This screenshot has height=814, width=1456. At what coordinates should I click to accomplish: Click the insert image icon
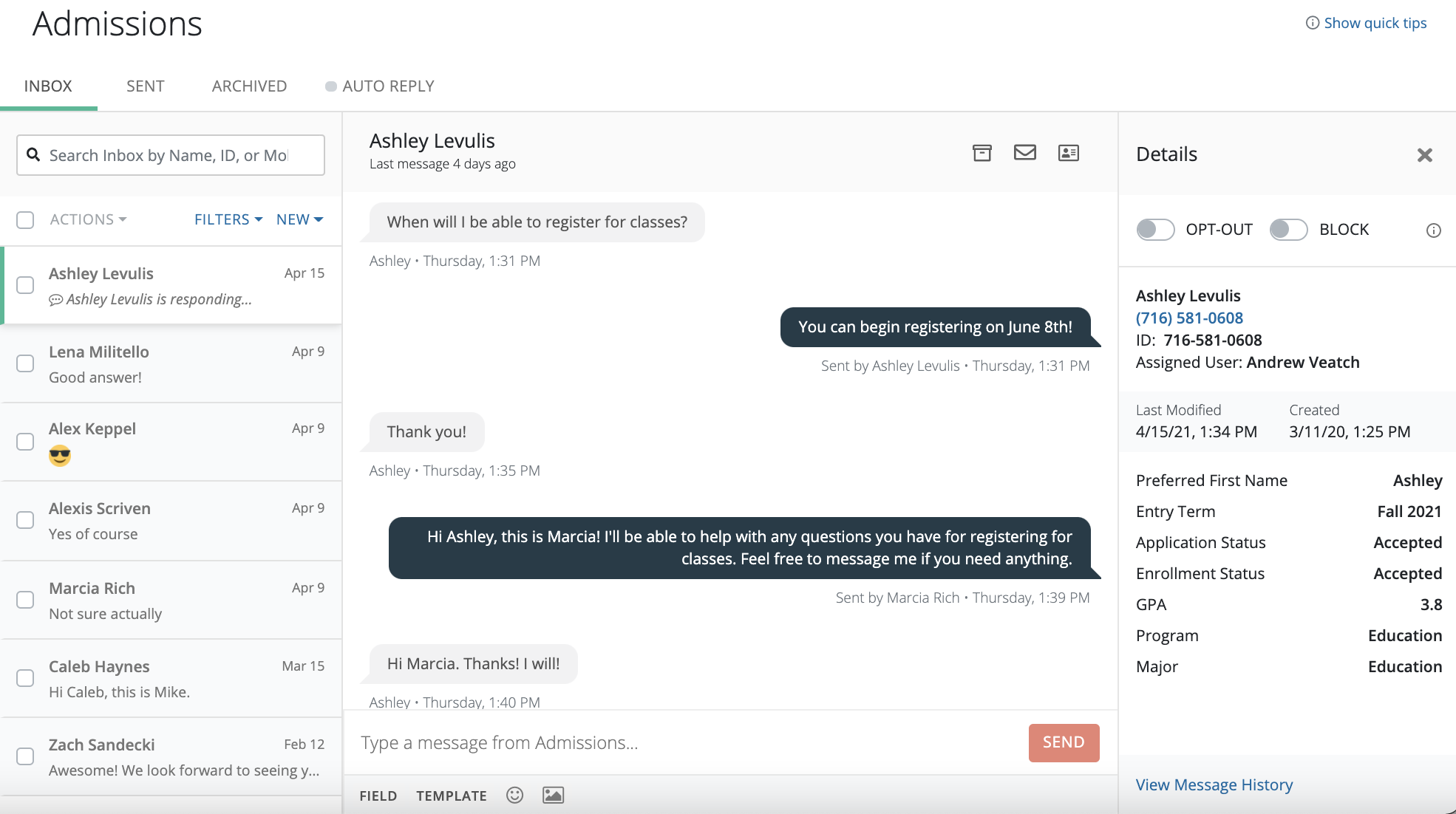(553, 795)
